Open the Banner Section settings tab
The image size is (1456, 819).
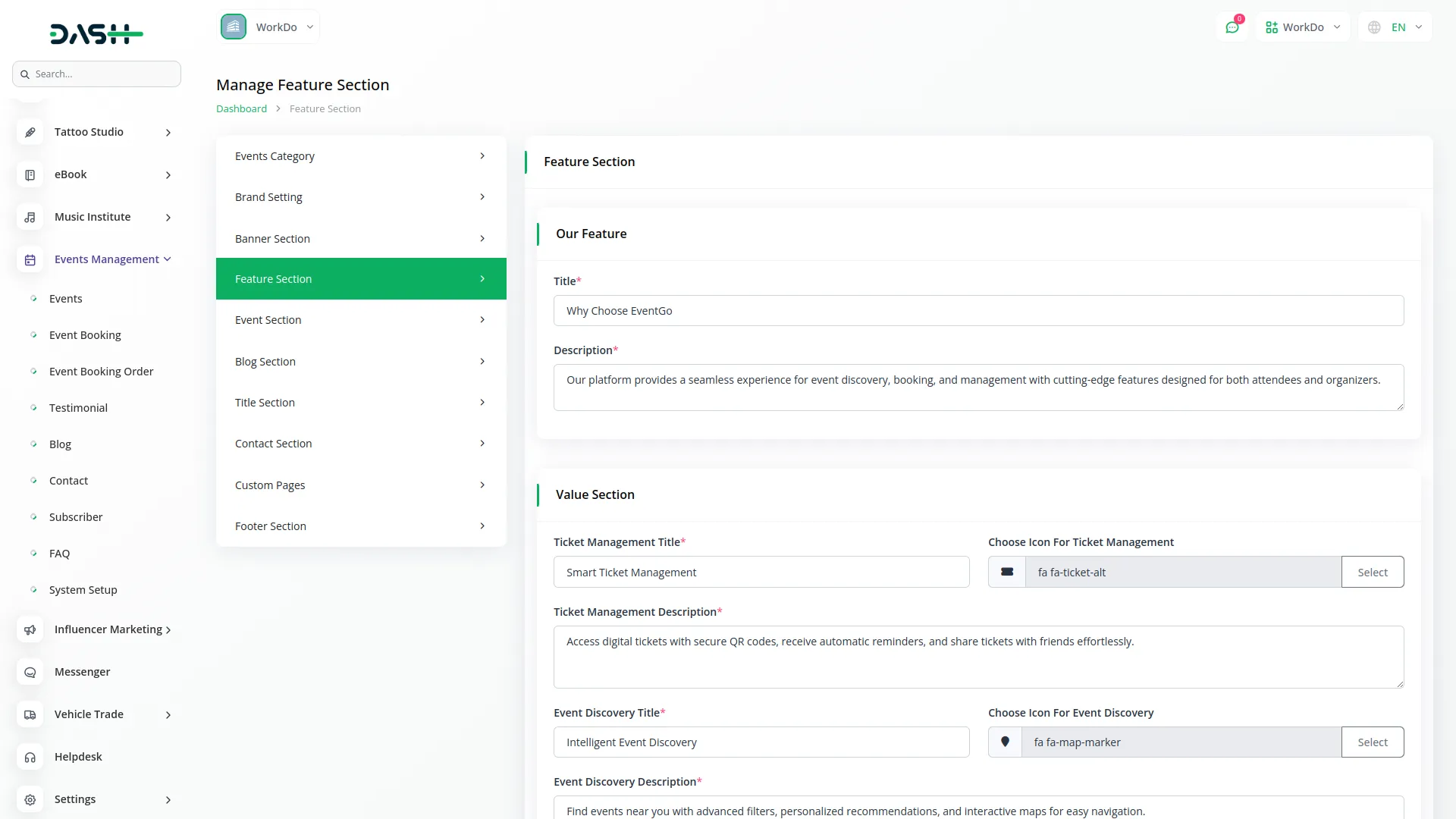pos(360,238)
